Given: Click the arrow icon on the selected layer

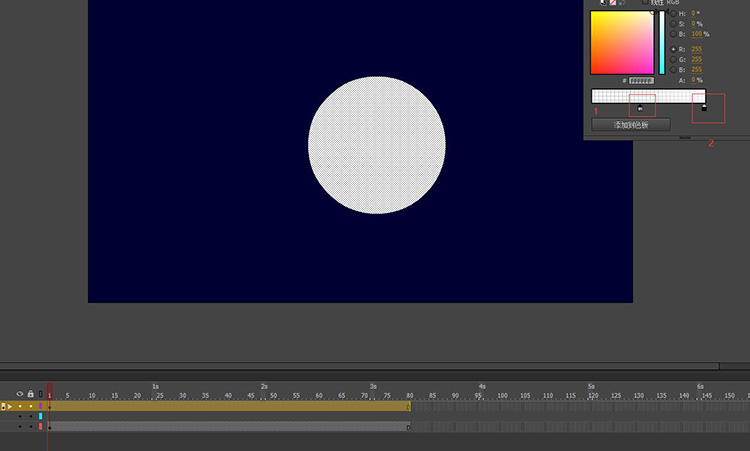Looking at the screenshot, I should (x=10, y=407).
